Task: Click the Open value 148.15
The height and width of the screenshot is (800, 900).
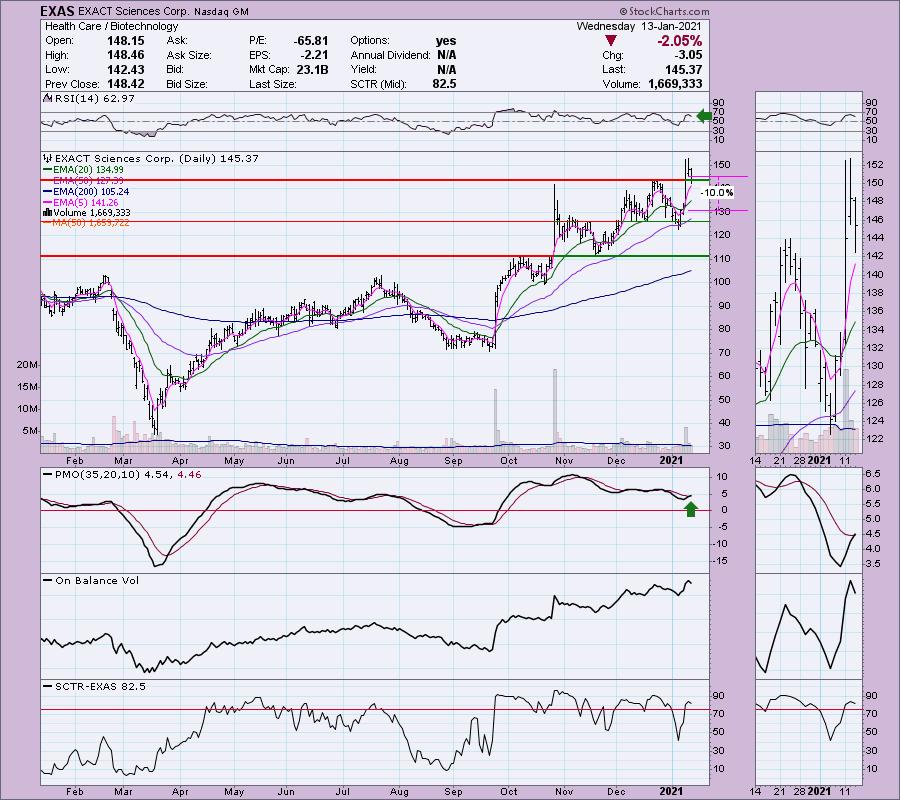Action: coord(125,41)
